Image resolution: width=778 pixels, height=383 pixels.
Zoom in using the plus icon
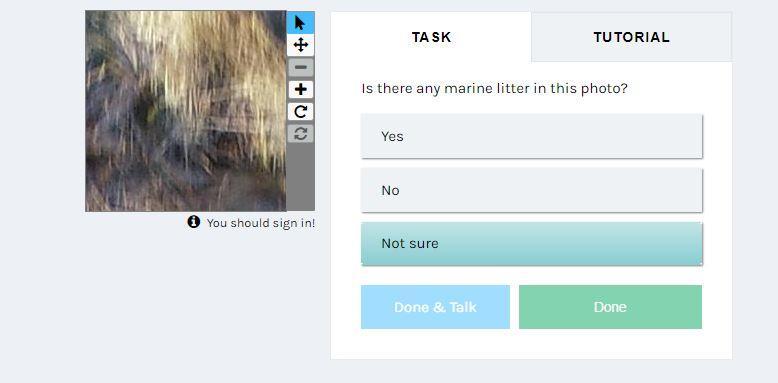pyautogui.click(x=300, y=89)
